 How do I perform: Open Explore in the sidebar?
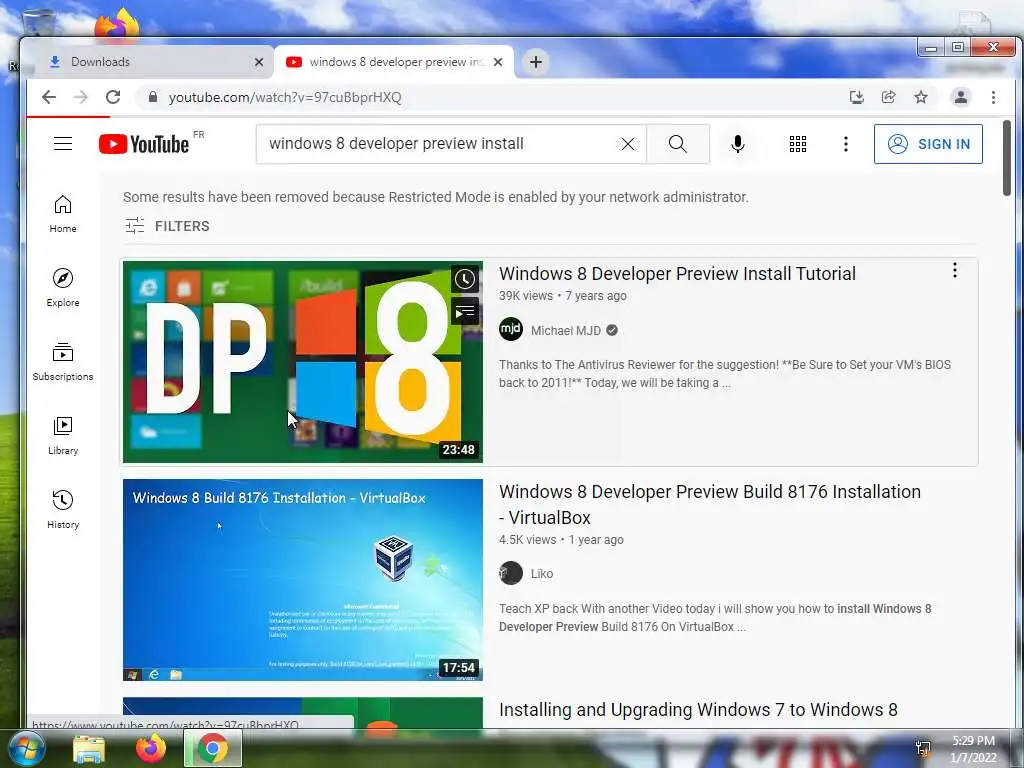pos(63,288)
